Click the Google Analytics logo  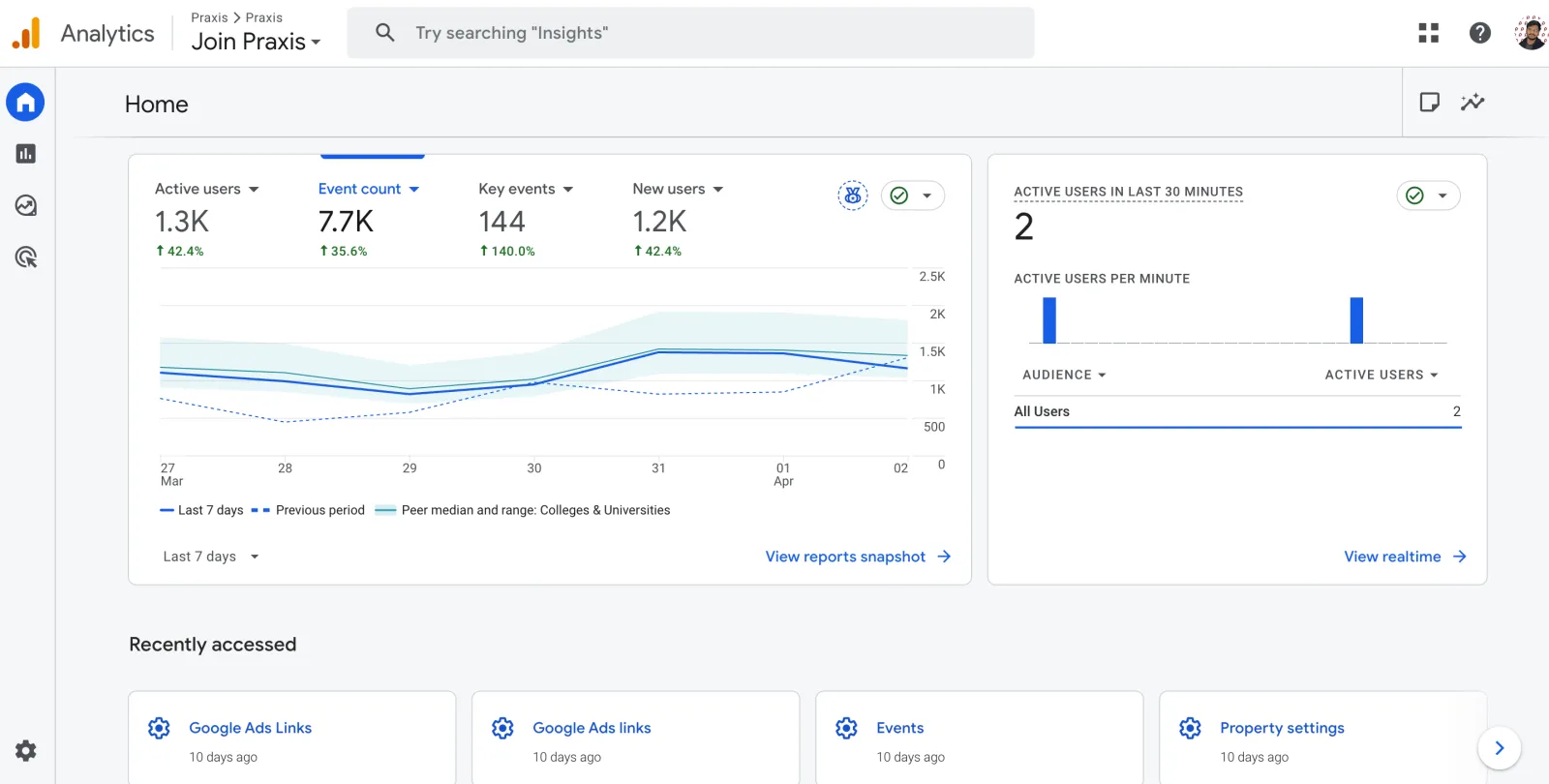[26, 33]
